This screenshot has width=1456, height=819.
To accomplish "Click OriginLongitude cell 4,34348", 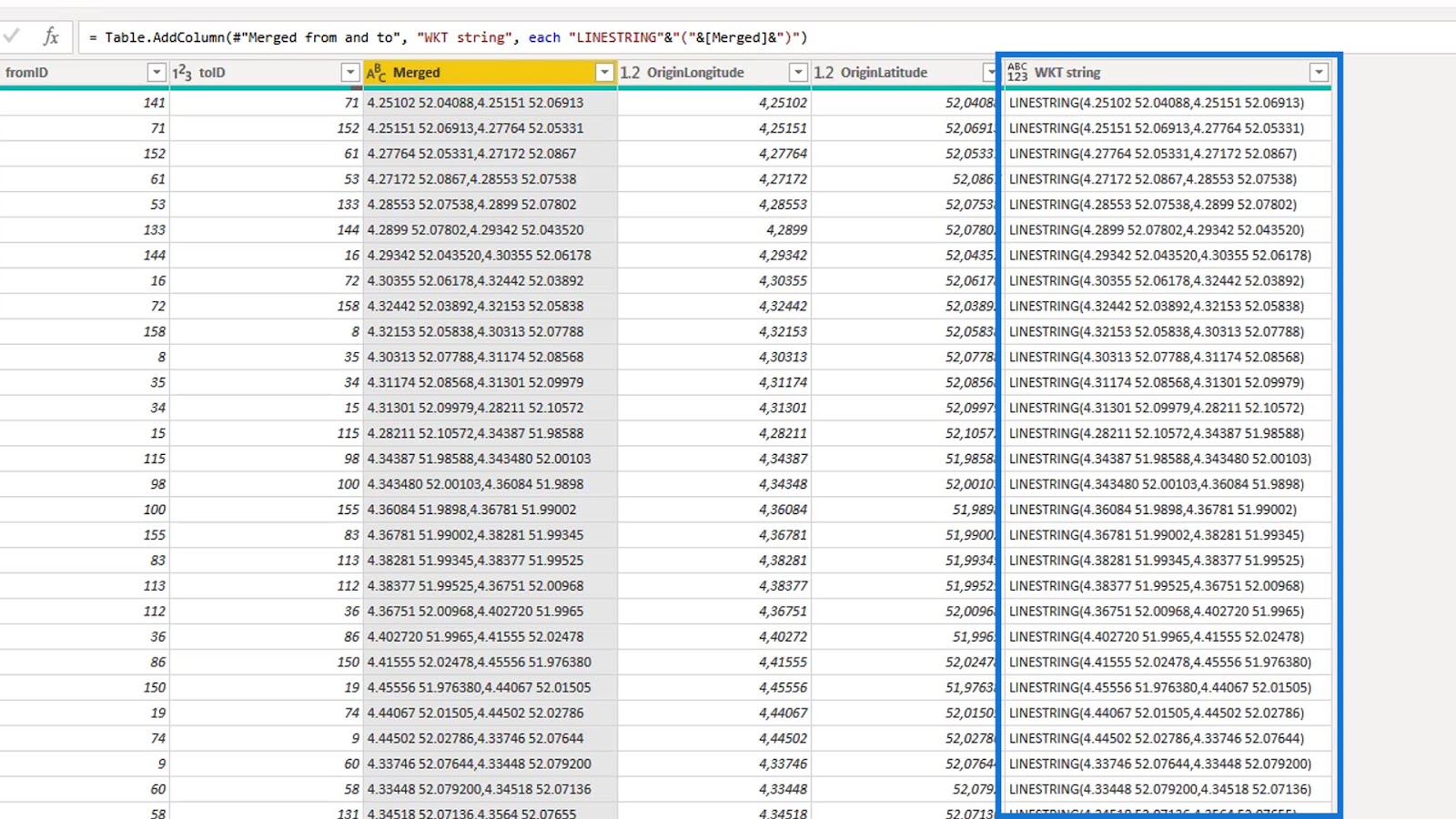I will [713, 484].
